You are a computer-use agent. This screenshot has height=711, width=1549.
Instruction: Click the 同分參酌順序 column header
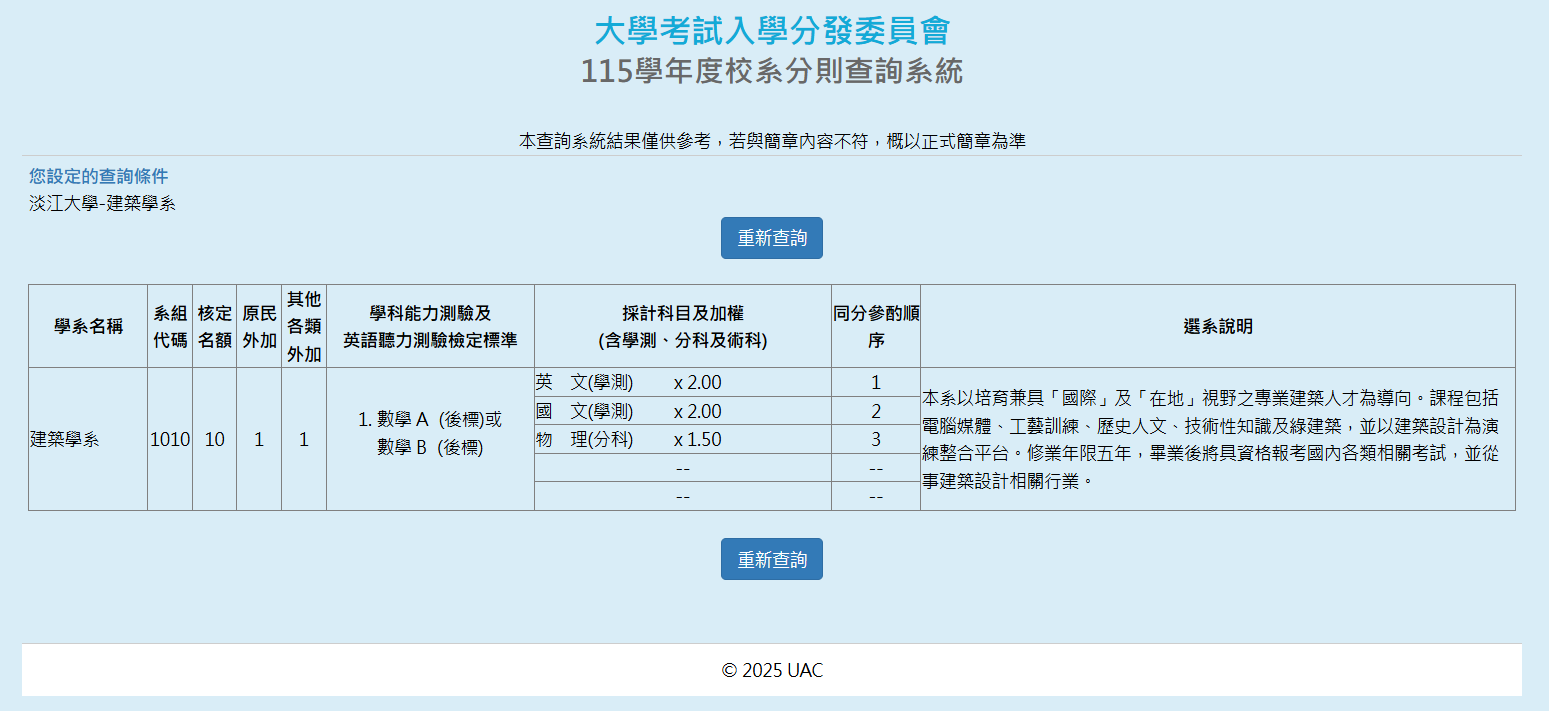click(876, 326)
